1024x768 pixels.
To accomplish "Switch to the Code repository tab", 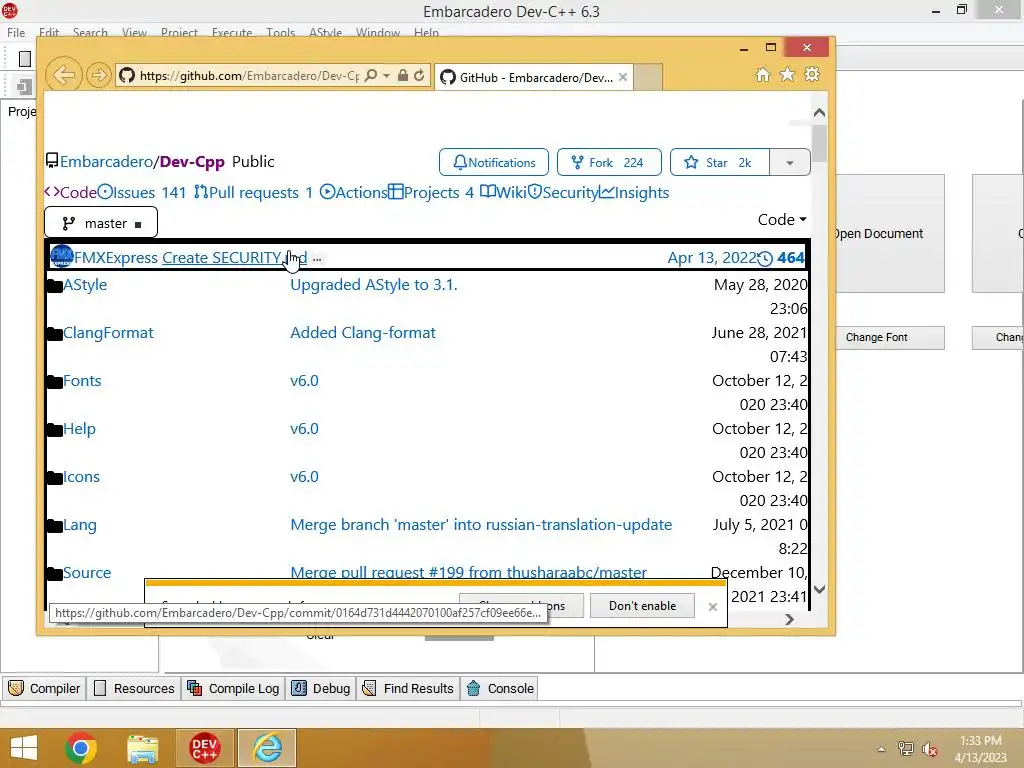I will coord(71,193).
